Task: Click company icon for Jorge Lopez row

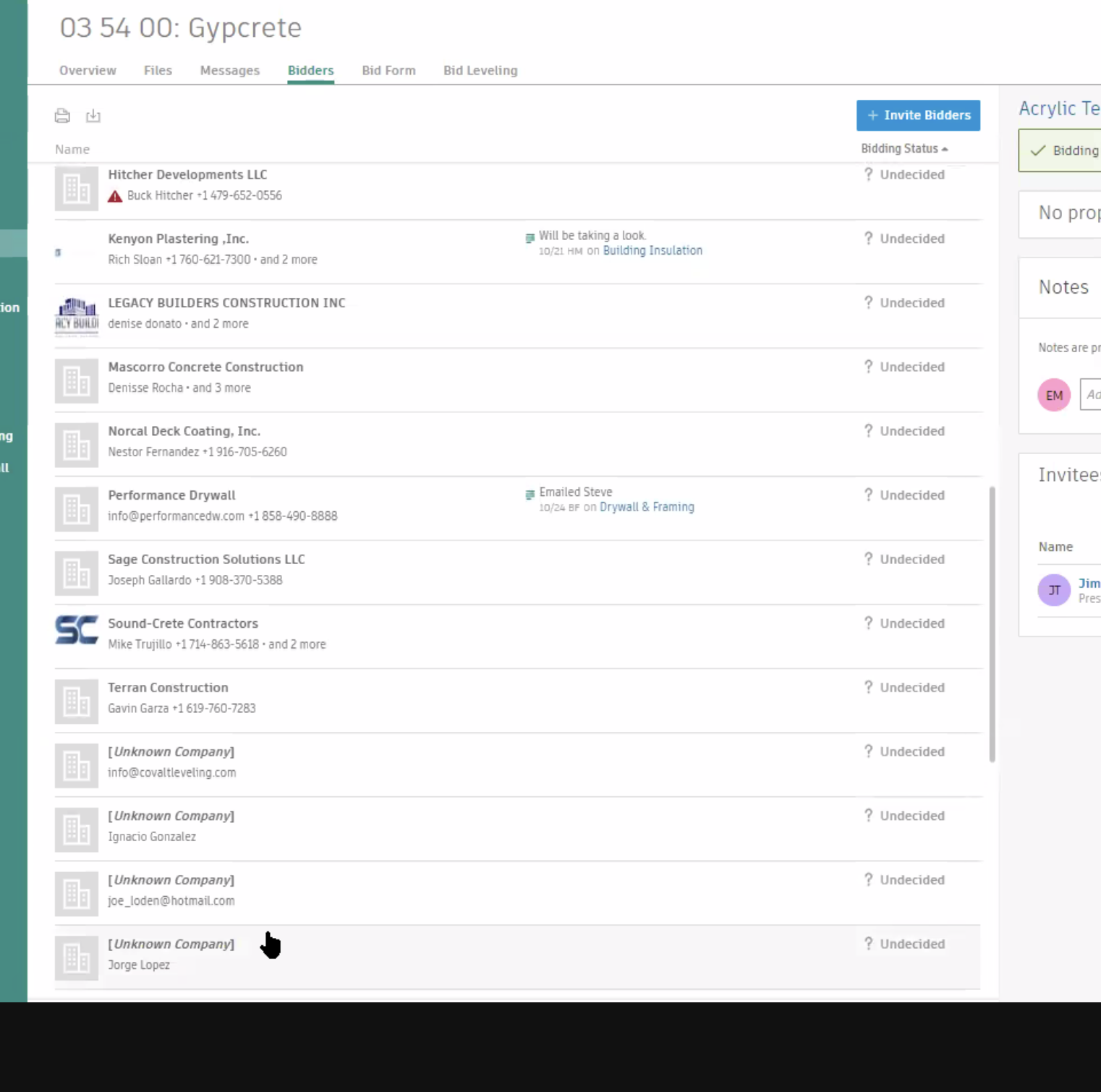Action: pos(77,957)
